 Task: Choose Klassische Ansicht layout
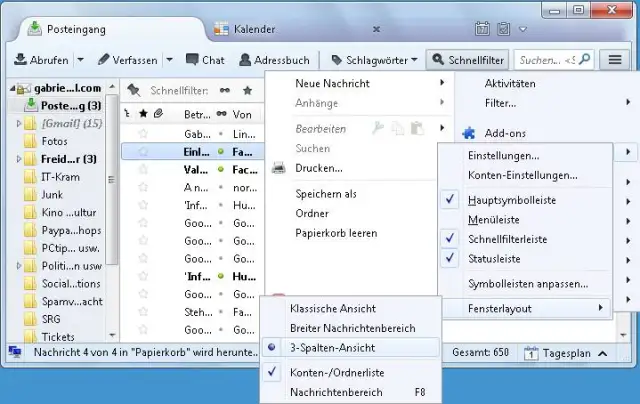335,308
